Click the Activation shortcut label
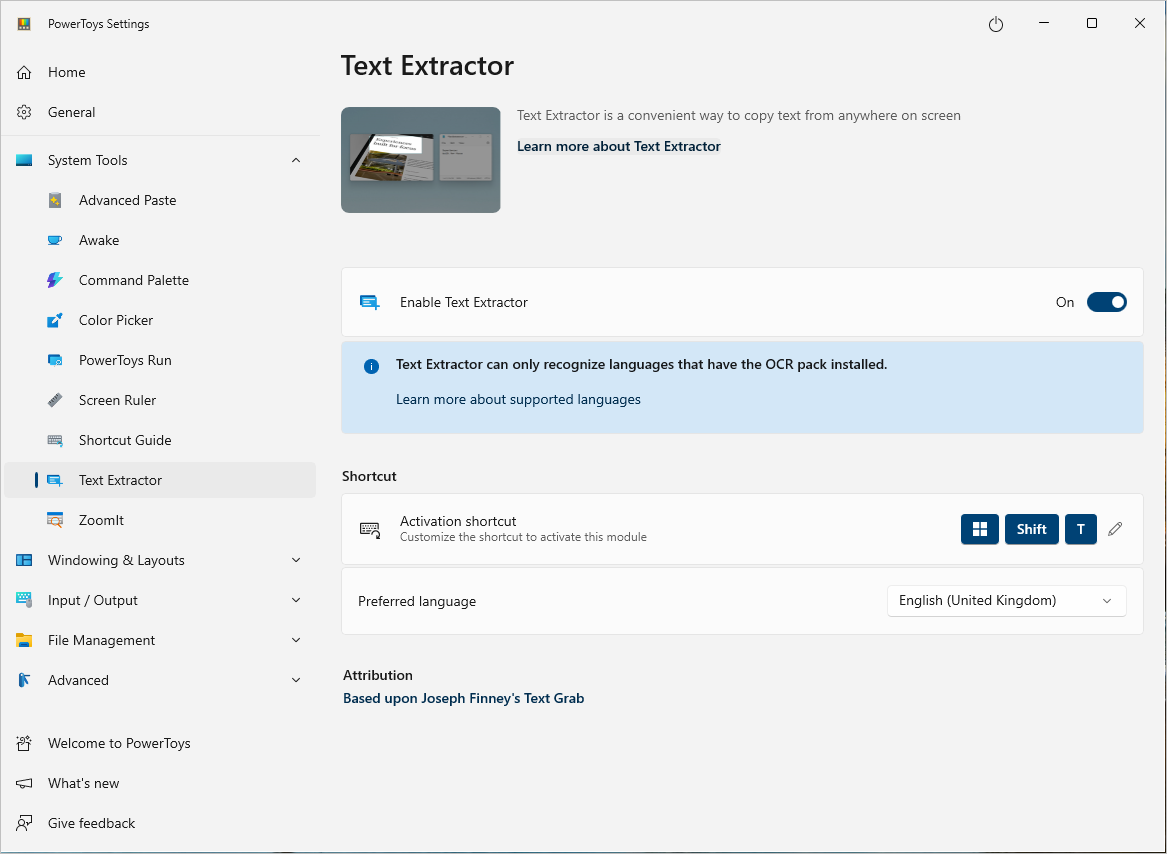 (x=458, y=521)
